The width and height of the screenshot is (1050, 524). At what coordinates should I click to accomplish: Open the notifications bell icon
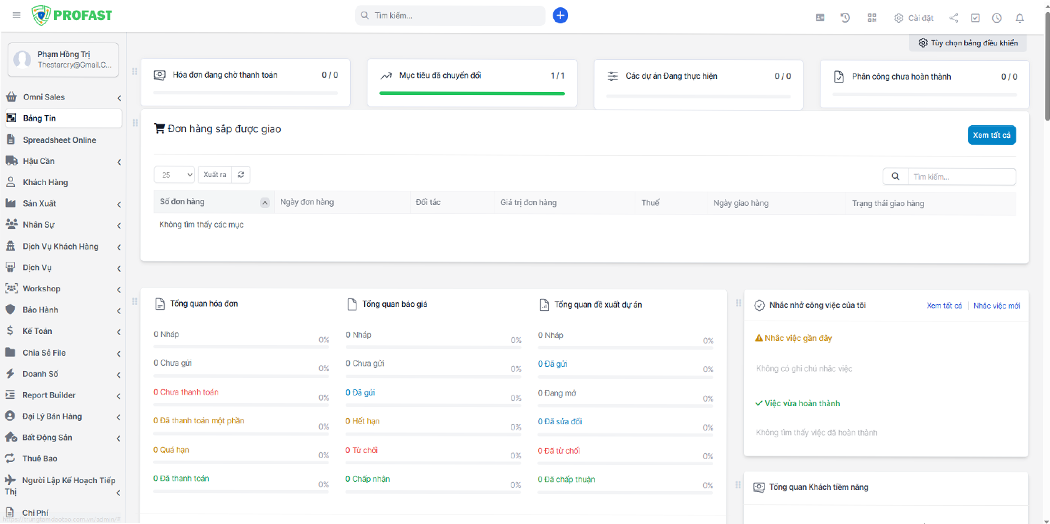pyautogui.click(x=1019, y=18)
